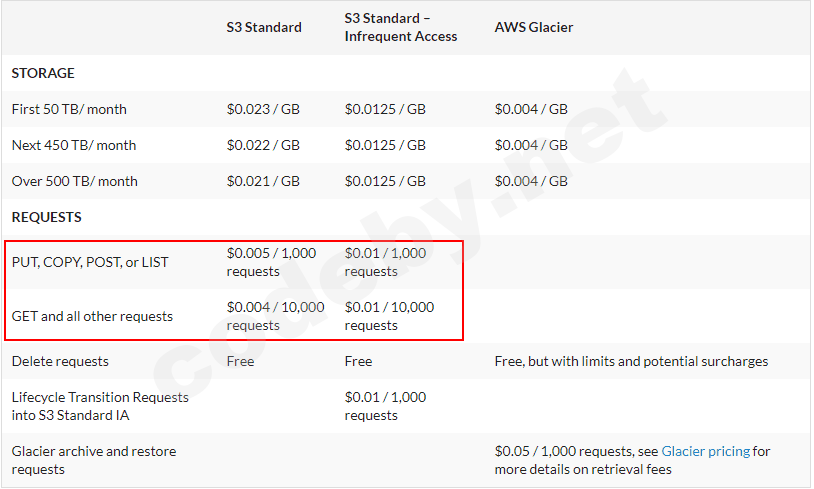Select the First 50 TB/ month row label
The width and height of the screenshot is (814, 489).
pyautogui.click(x=69, y=109)
